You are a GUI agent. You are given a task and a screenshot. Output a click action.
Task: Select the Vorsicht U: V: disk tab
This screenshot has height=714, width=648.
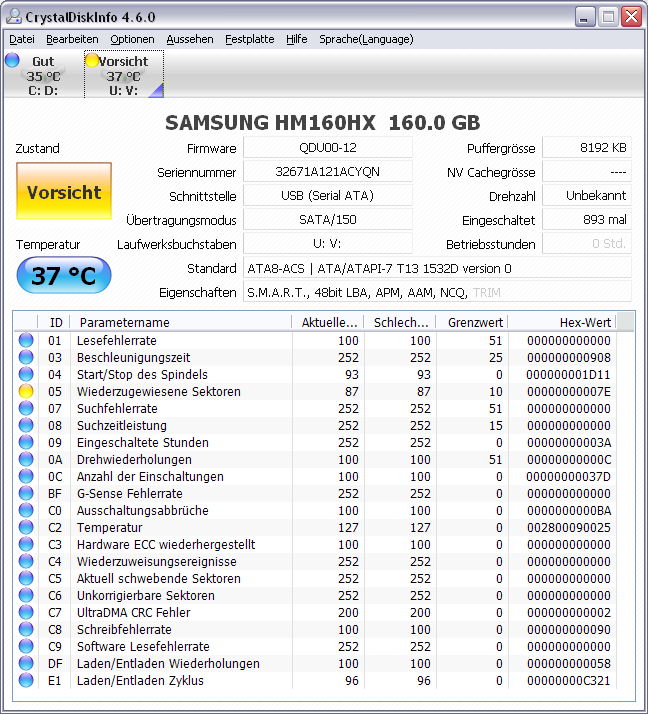[x=124, y=75]
